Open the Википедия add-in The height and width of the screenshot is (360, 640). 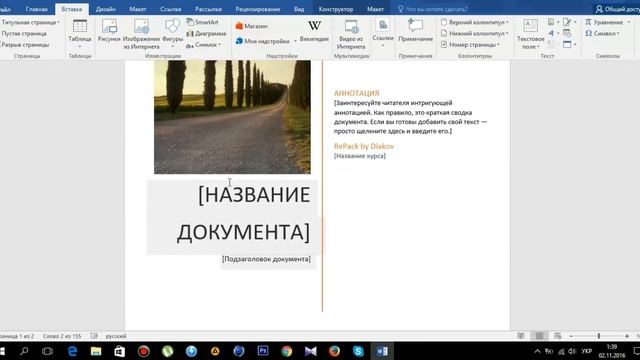[314, 31]
